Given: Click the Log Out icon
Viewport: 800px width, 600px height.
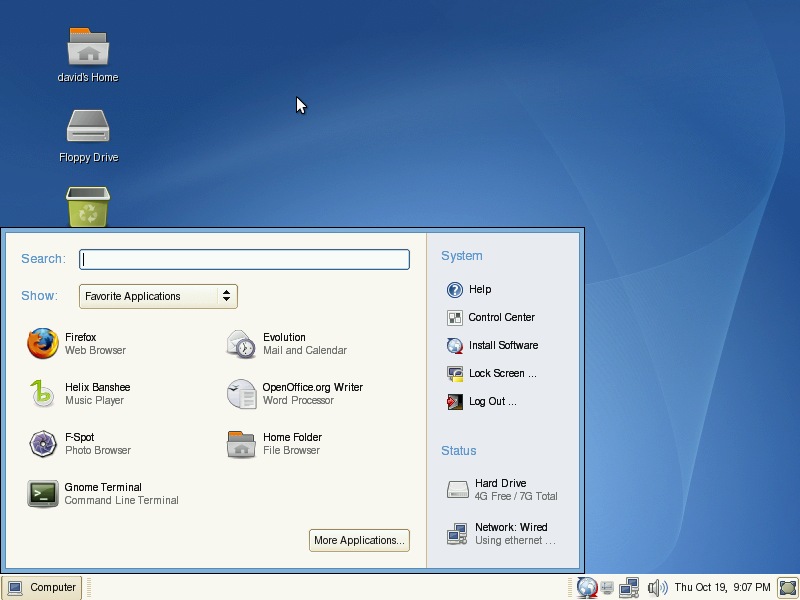Looking at the screenshot, I should tap(454, 402).
